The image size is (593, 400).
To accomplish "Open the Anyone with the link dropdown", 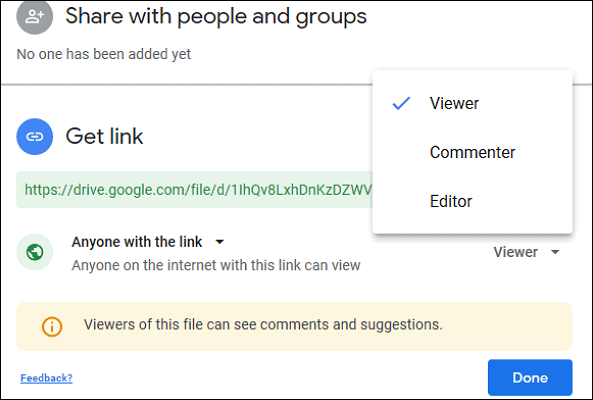I will click(148, 242).
